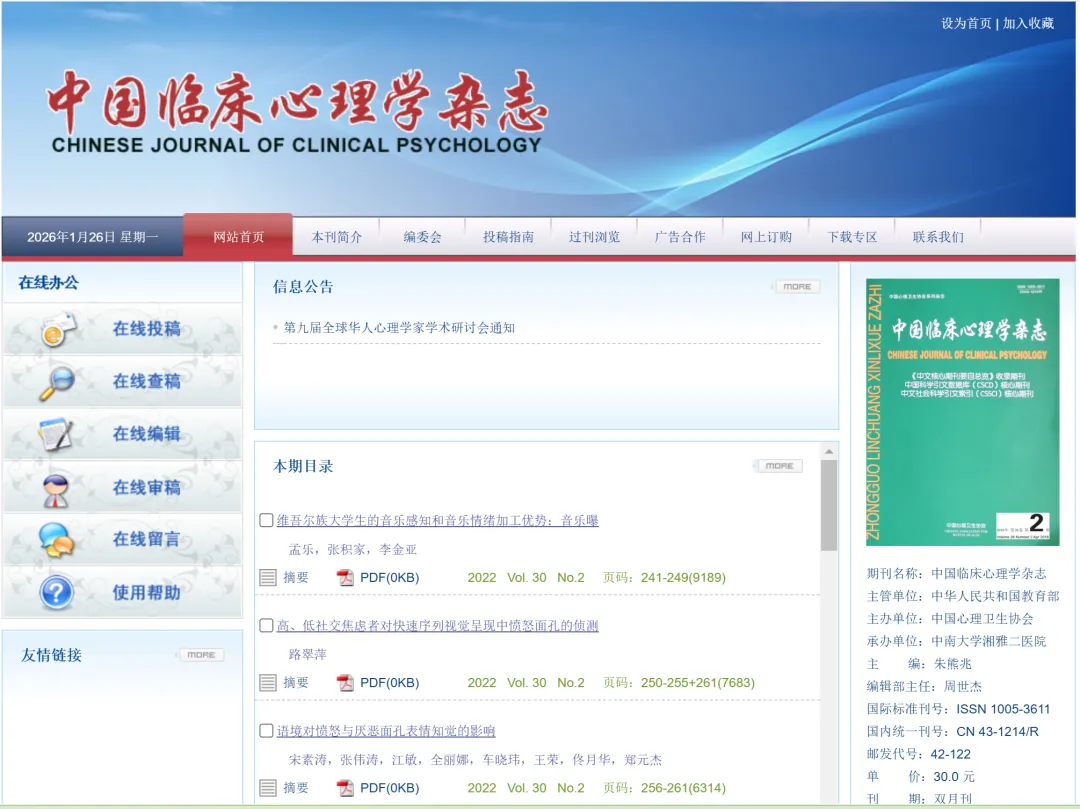Open the 投稿指南 menu item
Screen dimensions: 1080x809
click(x=508, y=237)
